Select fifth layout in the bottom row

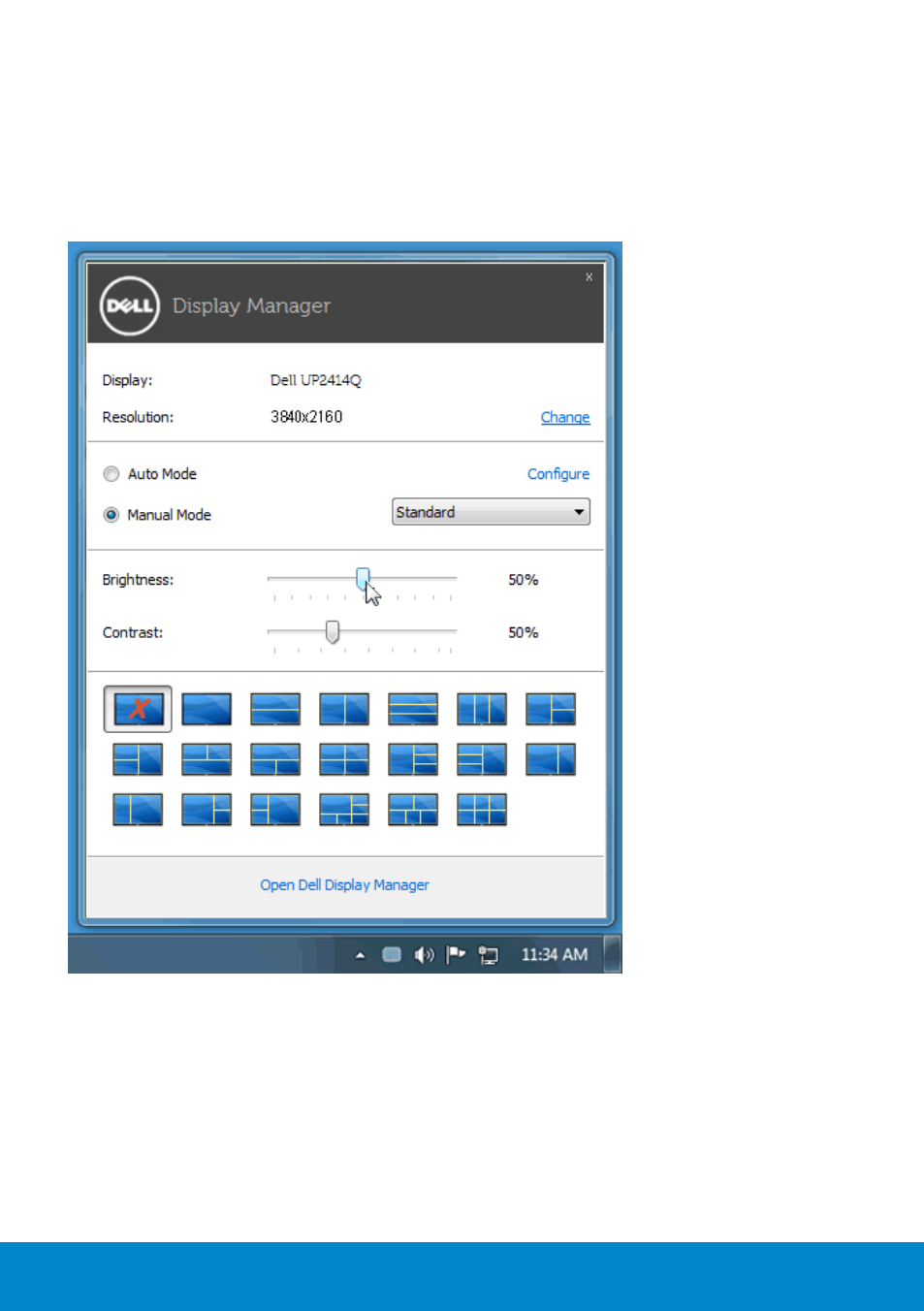pyautogui.click(x=413, y=810)
